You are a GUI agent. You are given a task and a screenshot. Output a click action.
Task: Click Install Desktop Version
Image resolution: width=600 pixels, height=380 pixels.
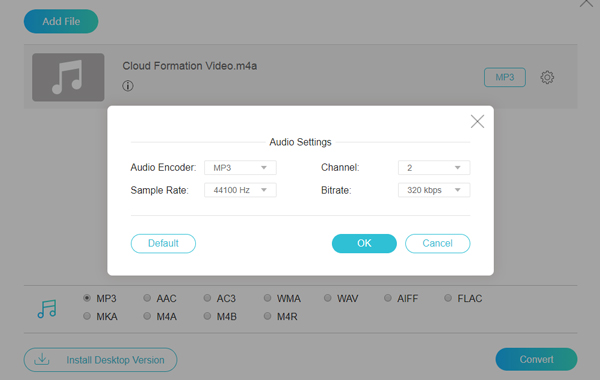click(100, 360)
